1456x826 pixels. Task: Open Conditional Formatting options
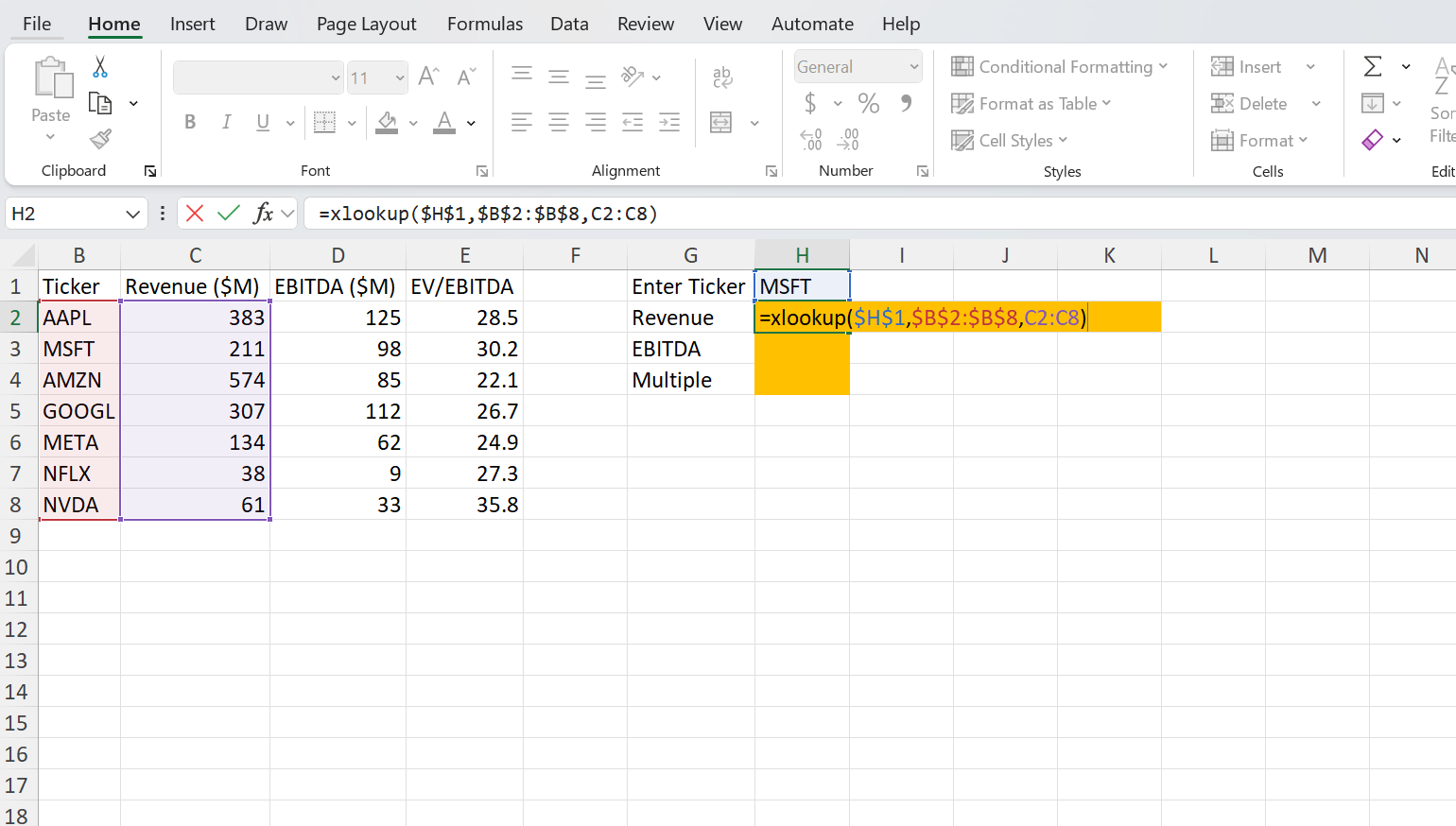pyautogui.click(x=1060, y=66)
